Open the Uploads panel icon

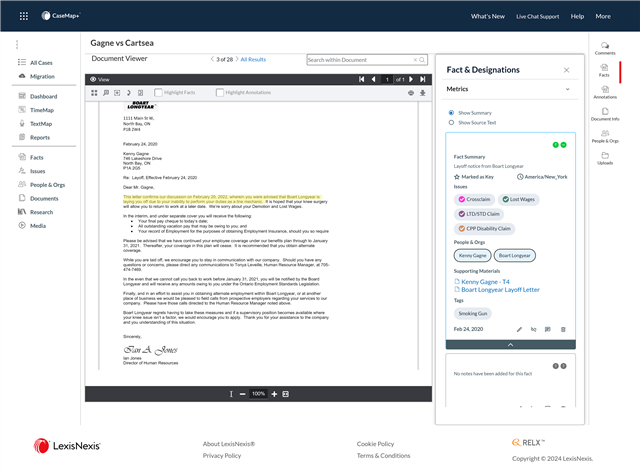(605, 158)
